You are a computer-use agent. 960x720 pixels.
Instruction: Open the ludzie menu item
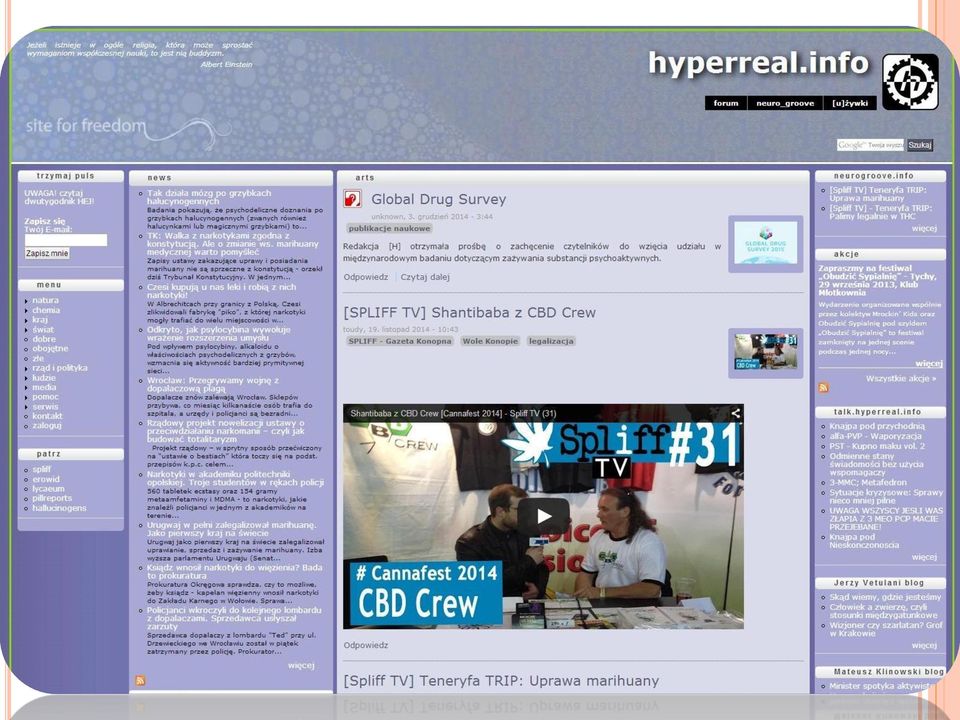44,378
